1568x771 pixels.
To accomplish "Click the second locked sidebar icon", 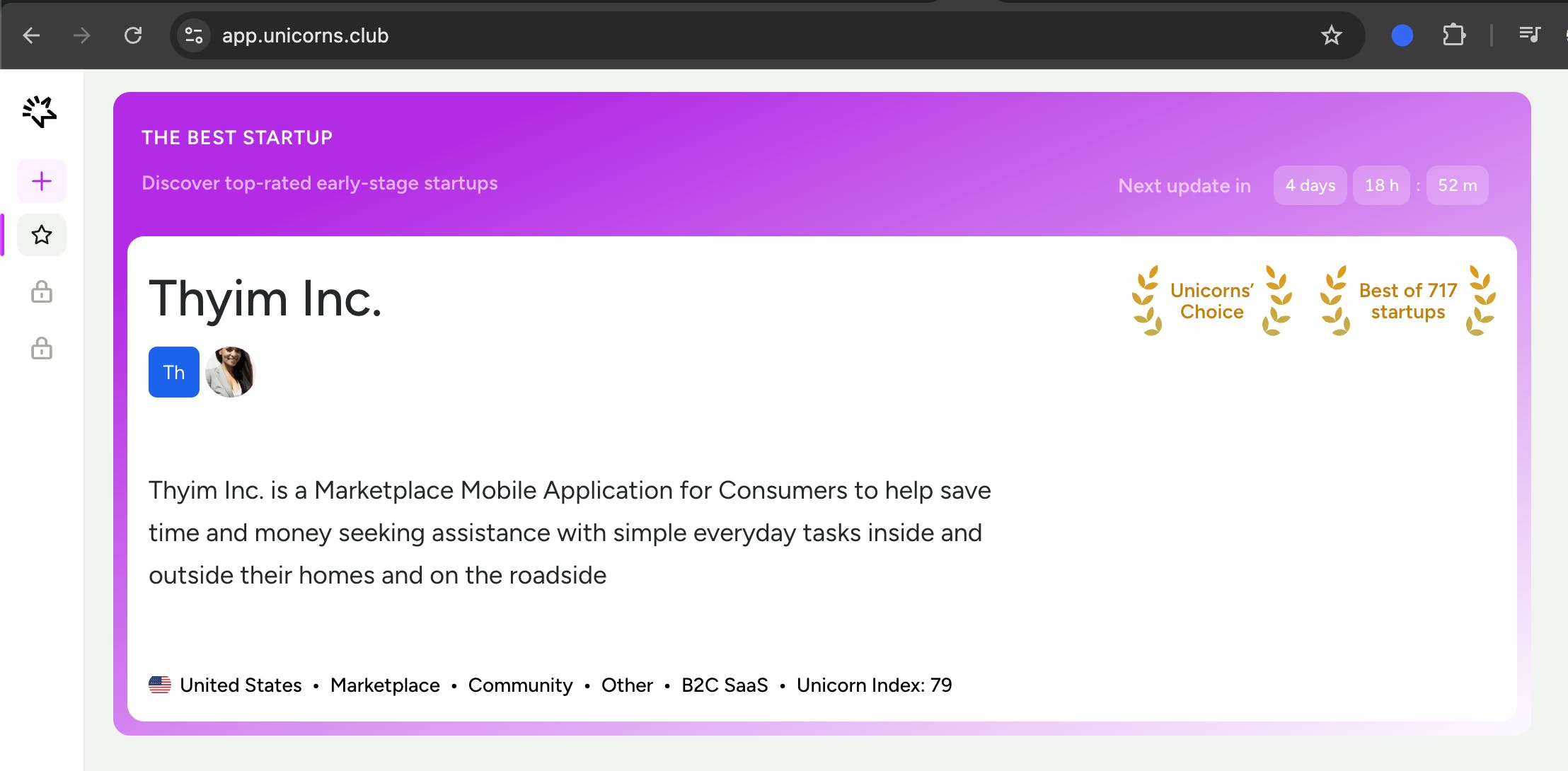I will click(x=42, y=348).
